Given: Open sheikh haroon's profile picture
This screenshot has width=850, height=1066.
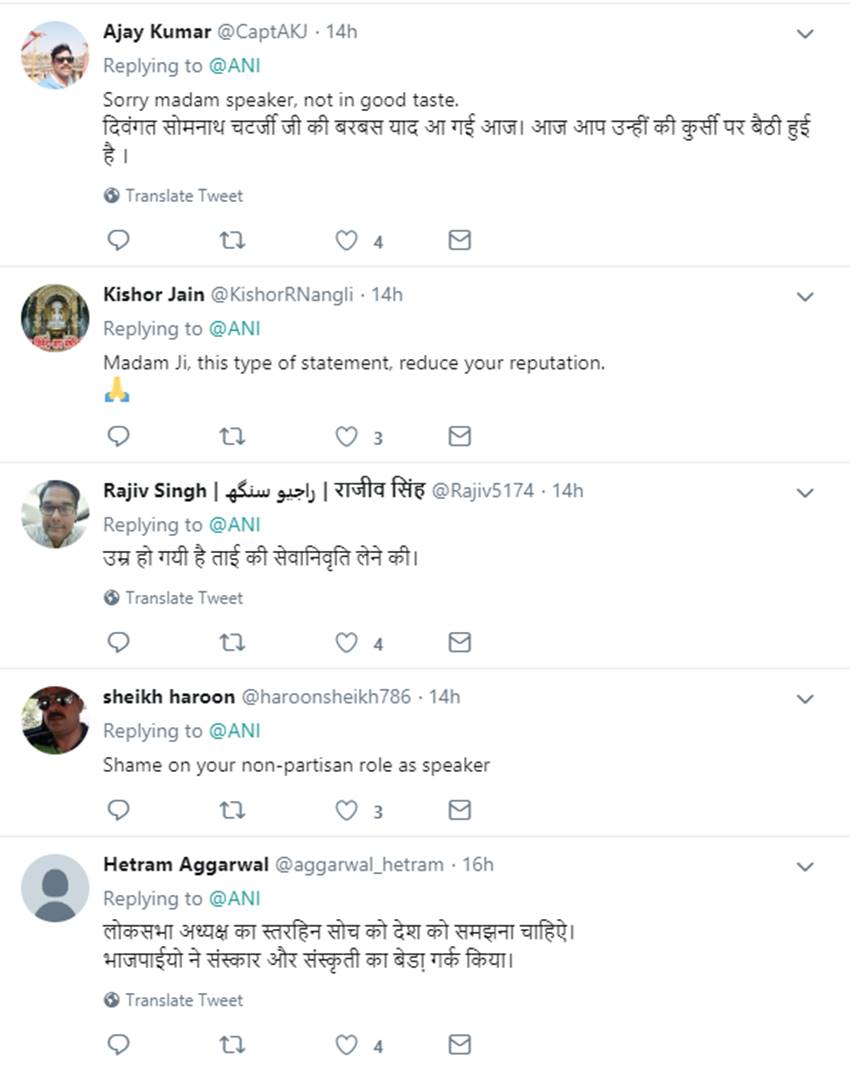Looking at the screenshot, I should 55,720.
